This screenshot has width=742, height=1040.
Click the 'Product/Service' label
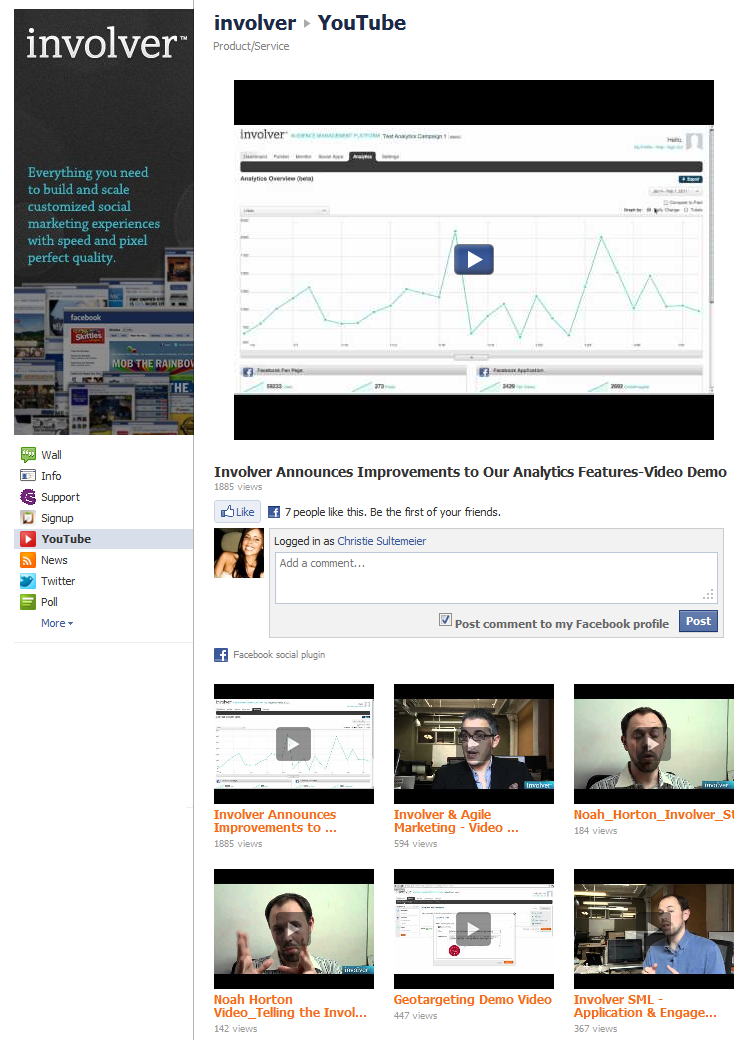251,46
